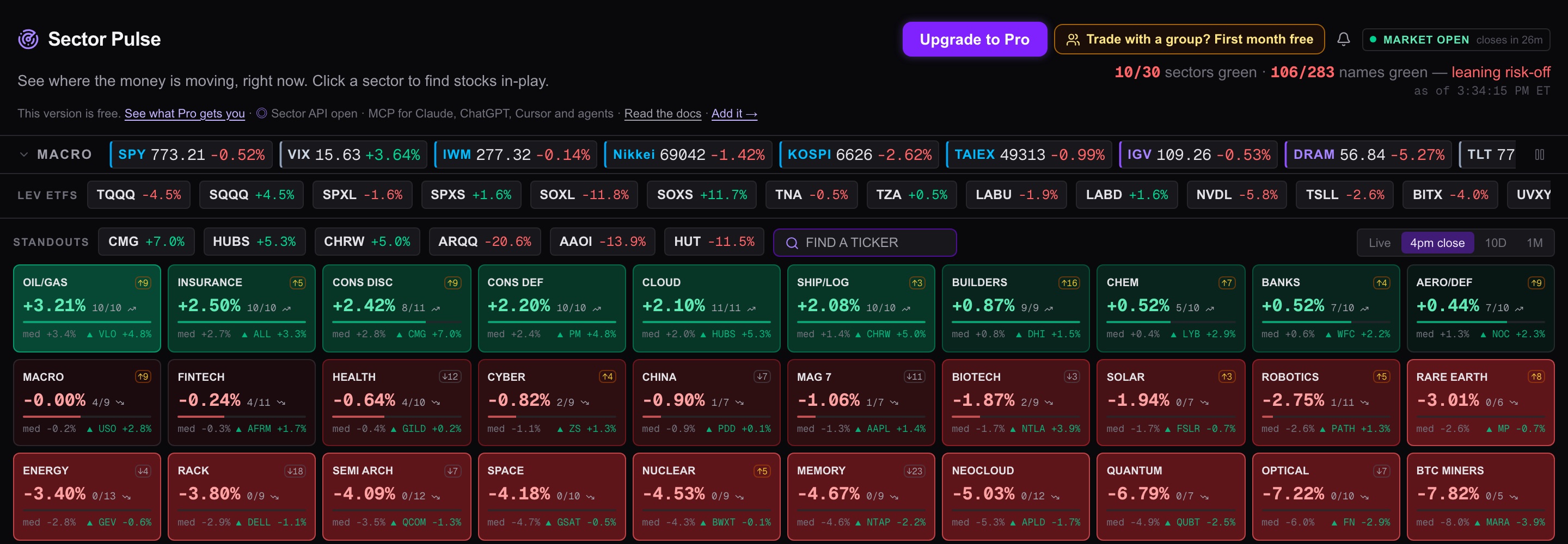The image size is (1568, 544).
Task: Click the DRAM macro ticker chip
Action: 1368,154
